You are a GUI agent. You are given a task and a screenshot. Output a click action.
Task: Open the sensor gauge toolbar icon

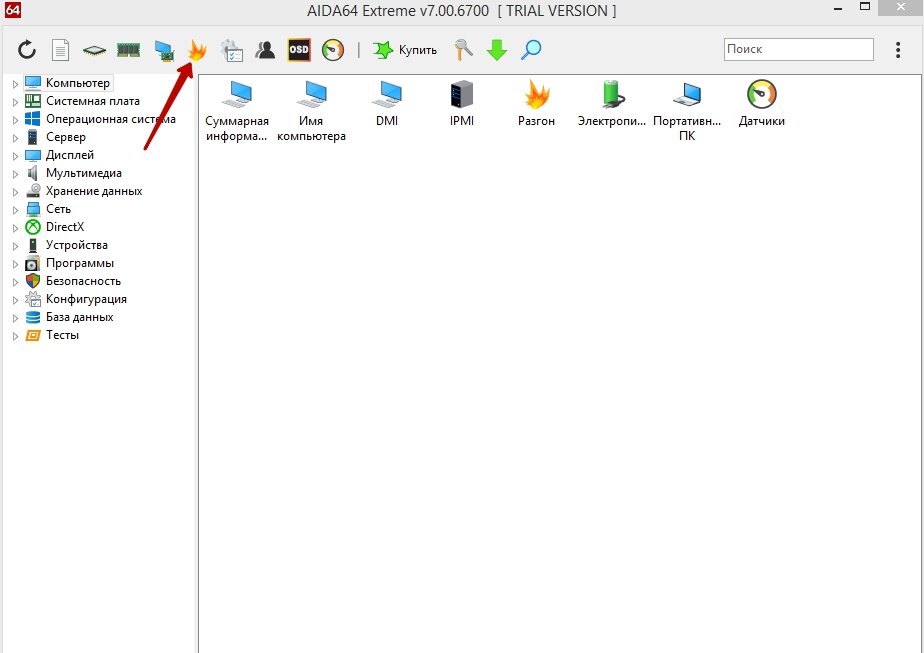click(333, 50)
